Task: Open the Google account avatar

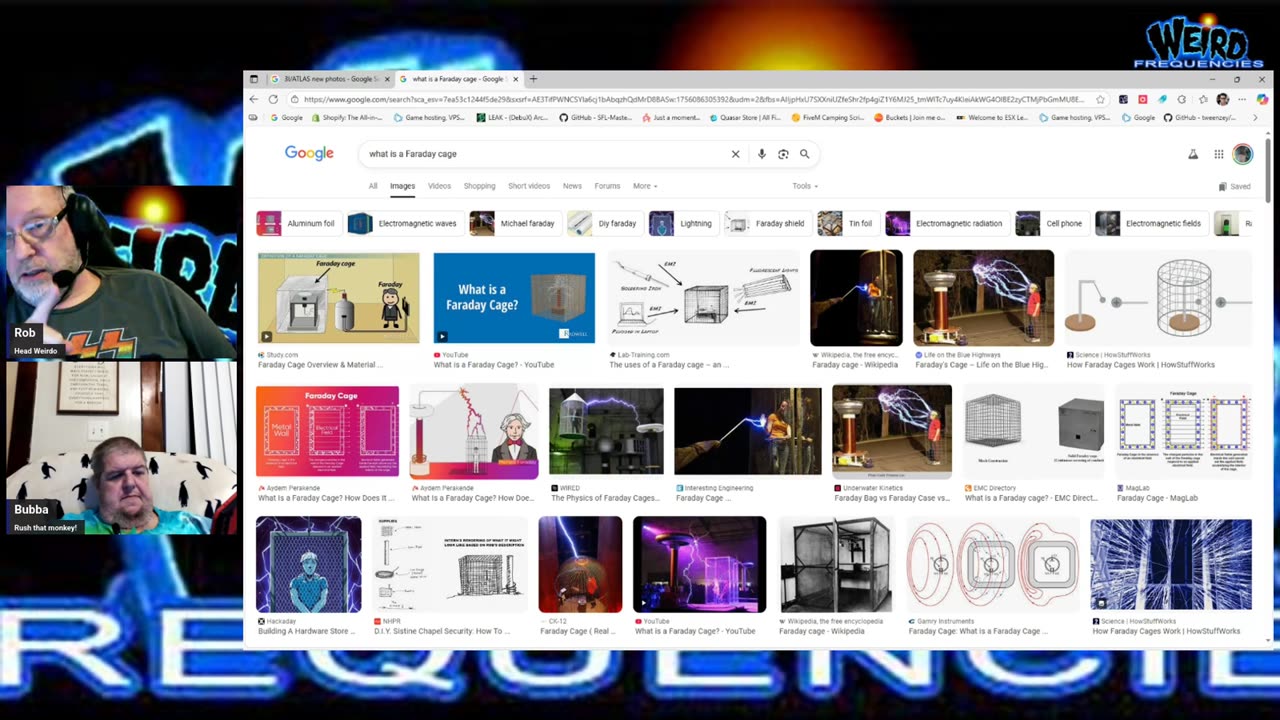Action: pos(1242,154)
